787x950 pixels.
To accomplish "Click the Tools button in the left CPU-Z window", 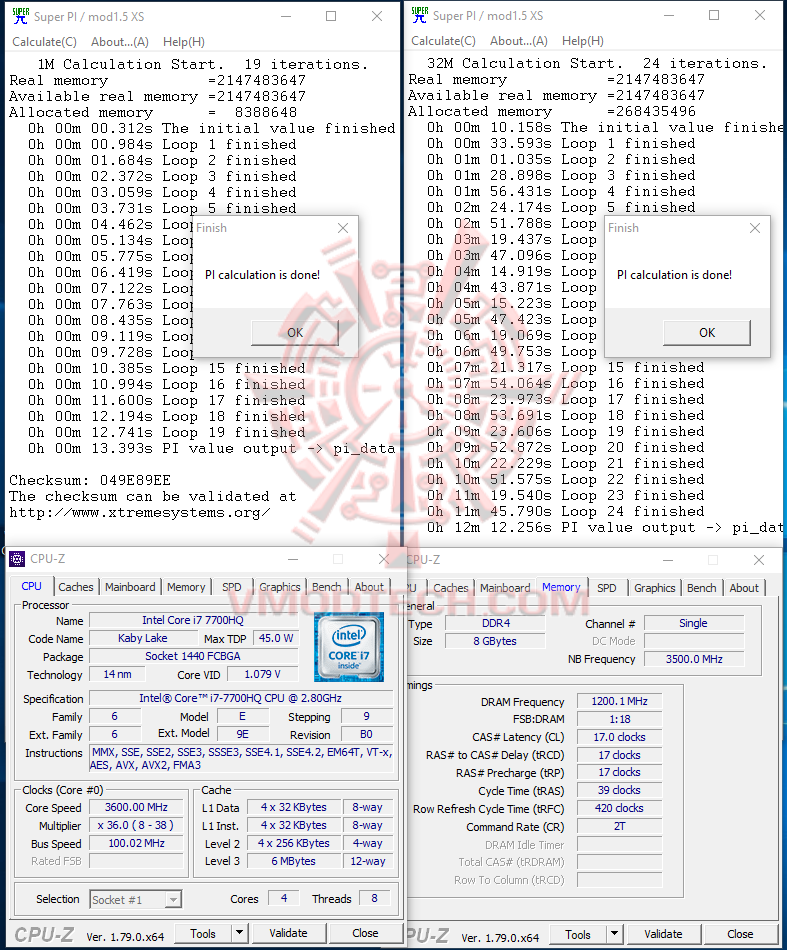I will point(202,934).
